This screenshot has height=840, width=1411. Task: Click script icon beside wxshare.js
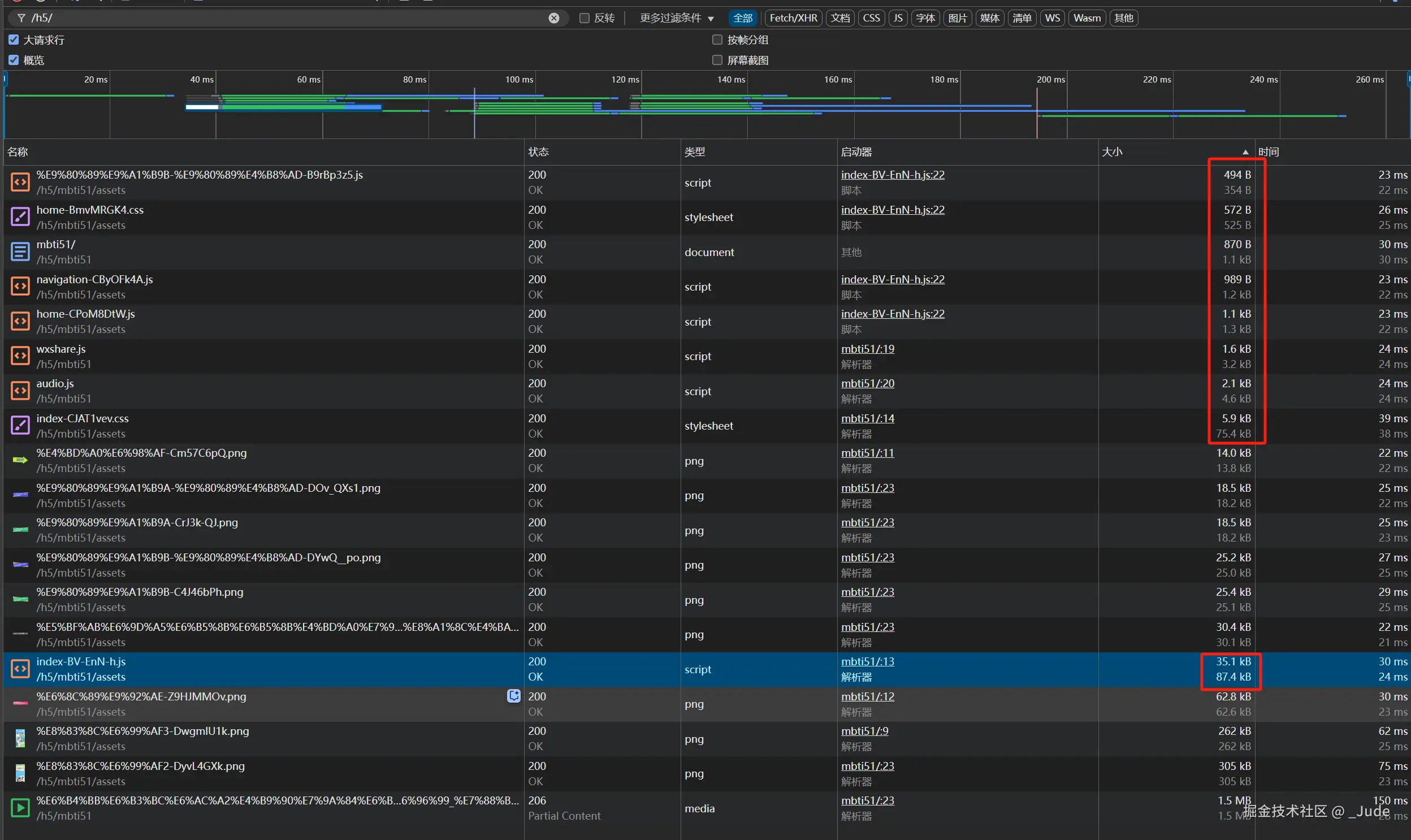click(x=20, y=356)
